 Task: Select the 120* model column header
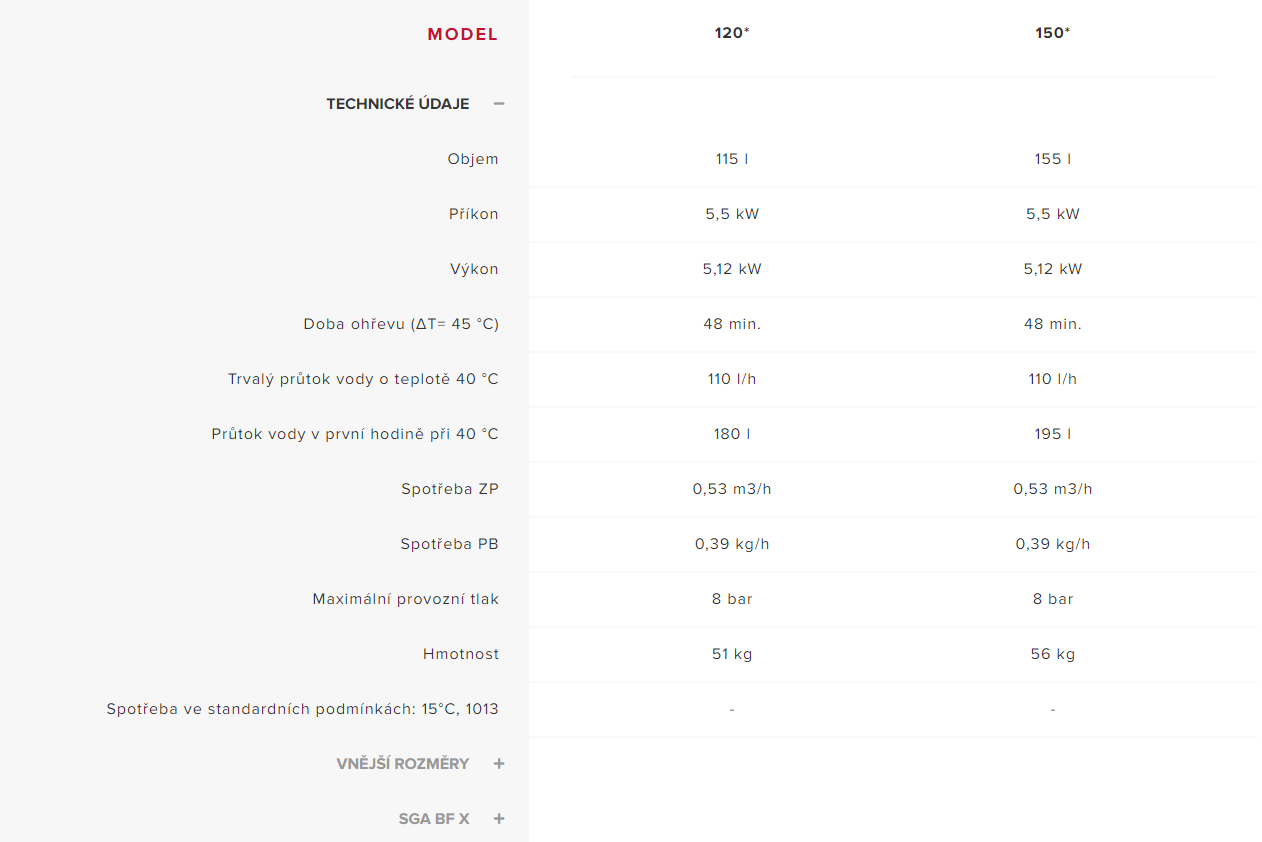click(732, 33)
